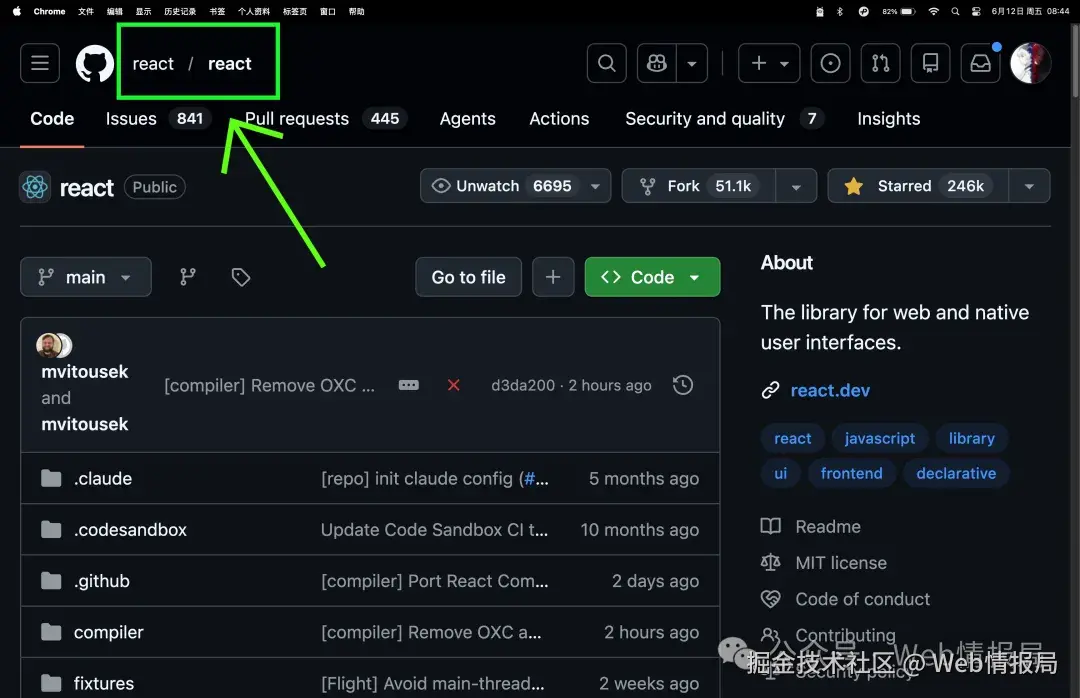Image resolution: width=1080 pixels, height=698 pixels.
Task: Open the Readme link
Action: pos(828,526)
